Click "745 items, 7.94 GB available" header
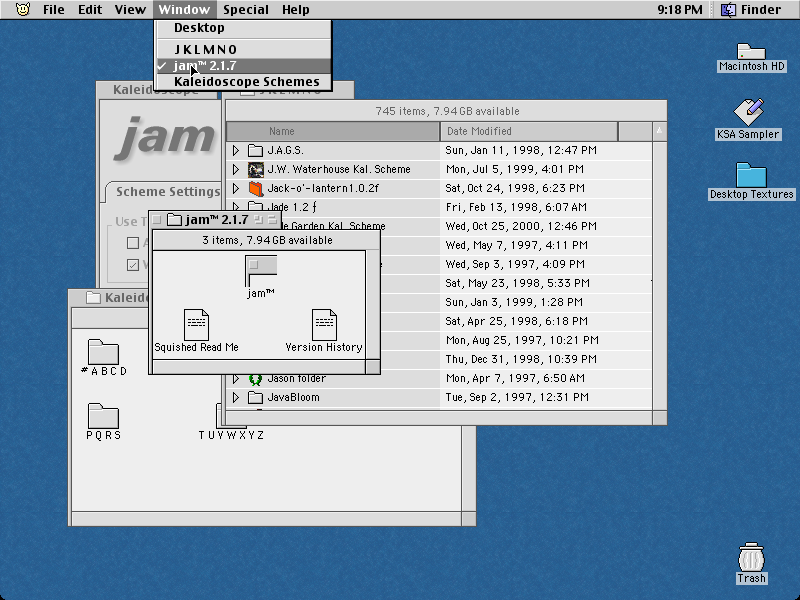 click(447, 111)
